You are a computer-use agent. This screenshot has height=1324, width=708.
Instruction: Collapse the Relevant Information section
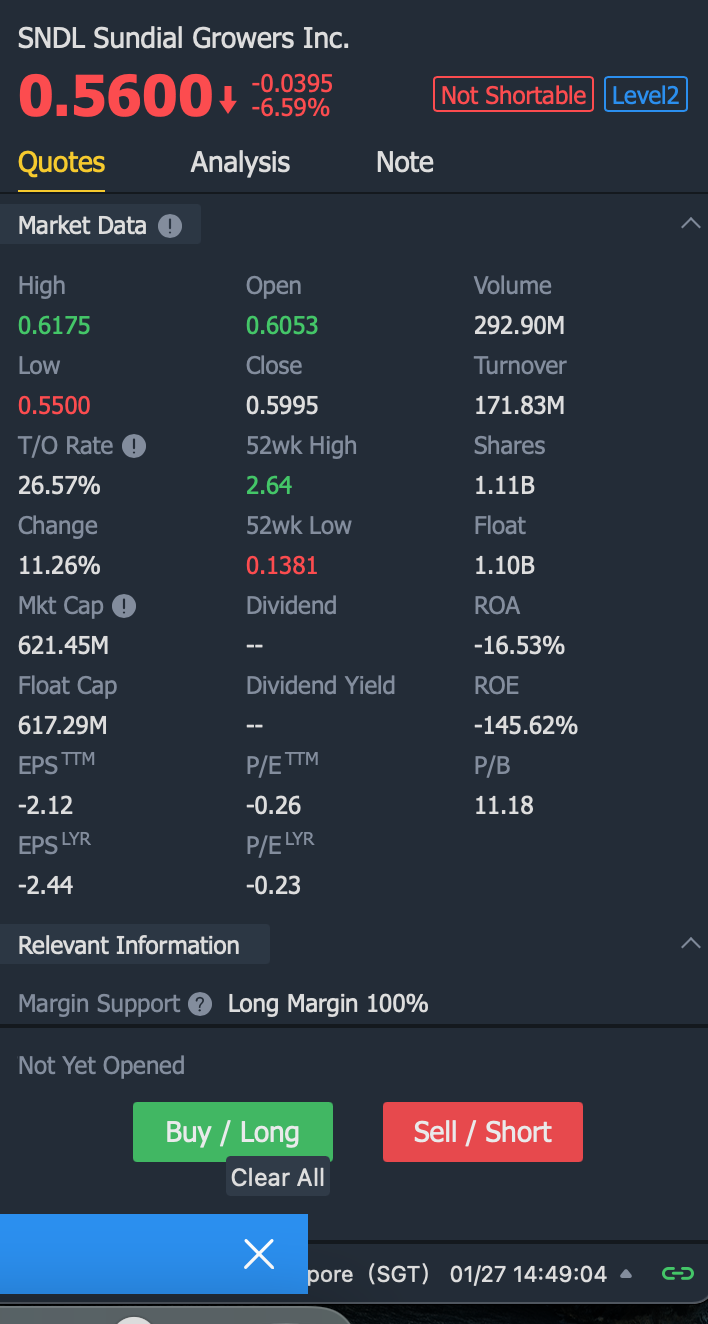click(x=690, y=943)
